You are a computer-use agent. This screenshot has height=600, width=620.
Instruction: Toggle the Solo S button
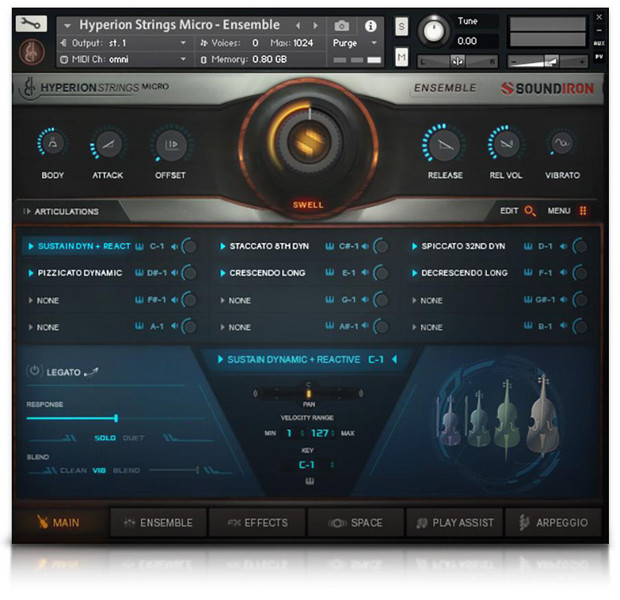401,27
